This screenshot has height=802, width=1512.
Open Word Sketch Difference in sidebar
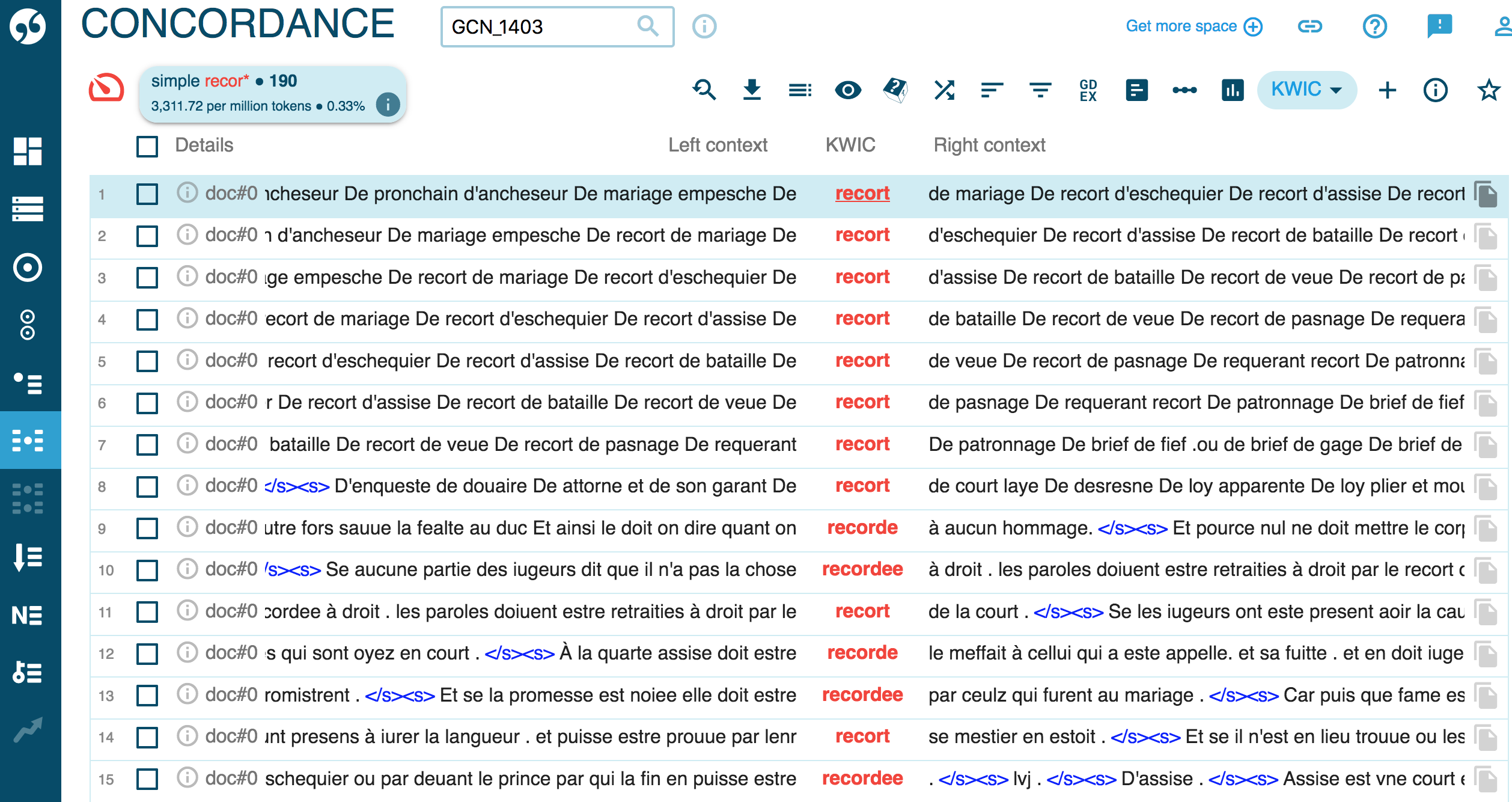coord(28,325)
